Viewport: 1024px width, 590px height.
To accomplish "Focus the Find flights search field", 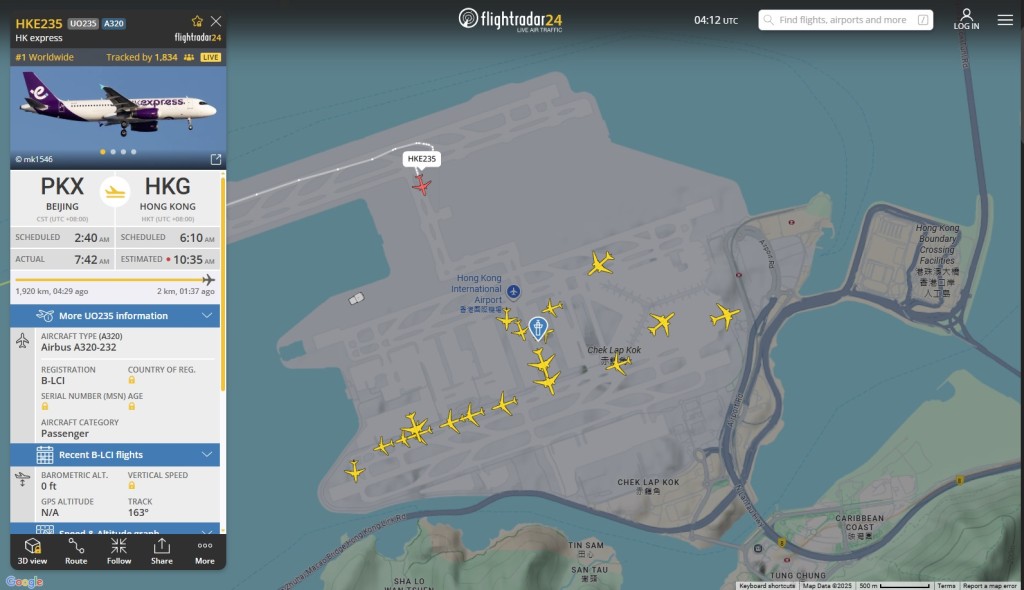I will pyautogui.click(x=845, y=20).
